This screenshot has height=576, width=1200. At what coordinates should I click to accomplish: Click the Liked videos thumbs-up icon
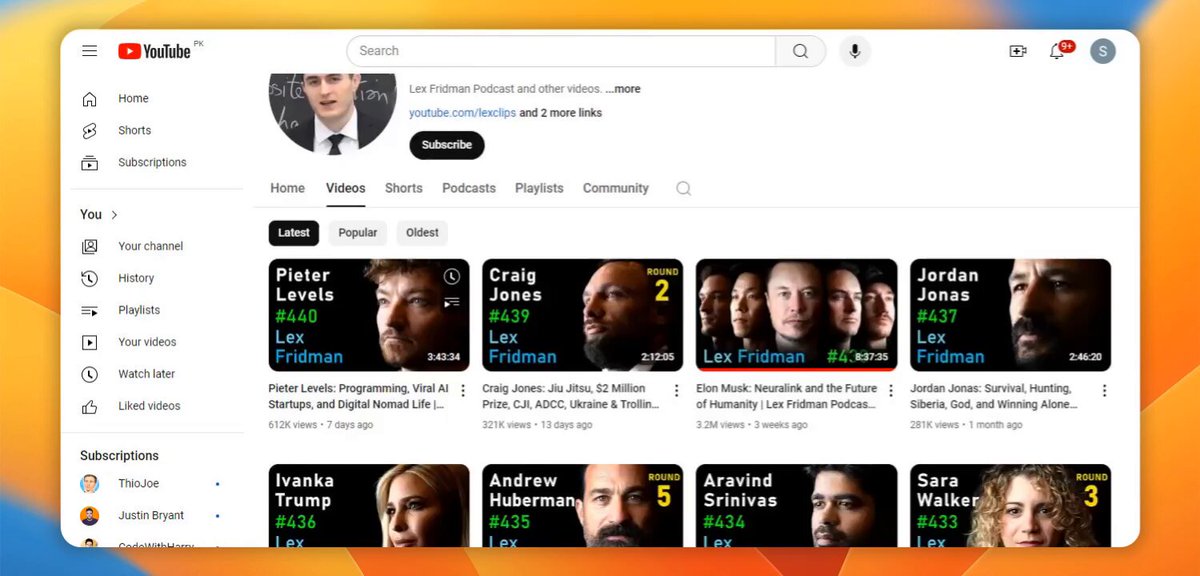coord(90,407)
